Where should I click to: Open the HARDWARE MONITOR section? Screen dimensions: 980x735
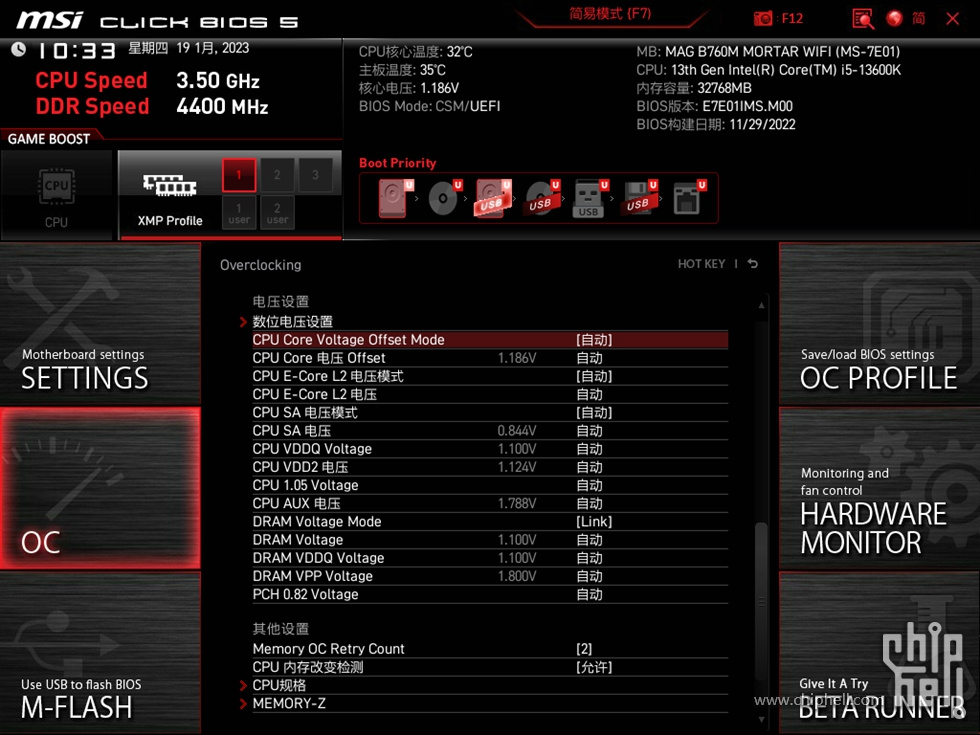tap(879, 488)
